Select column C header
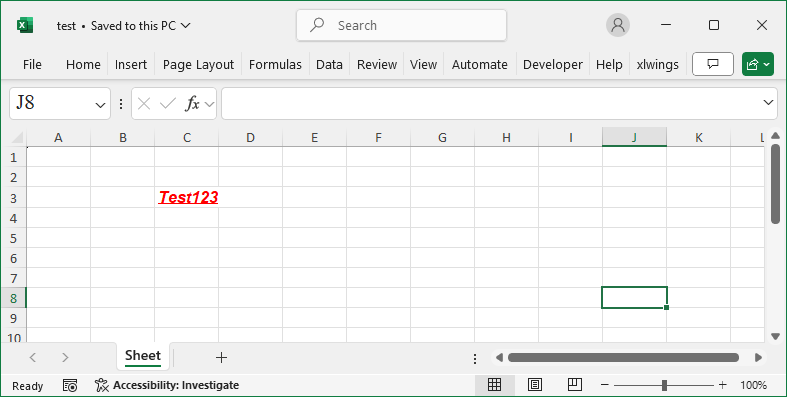 tap(187, 138)
